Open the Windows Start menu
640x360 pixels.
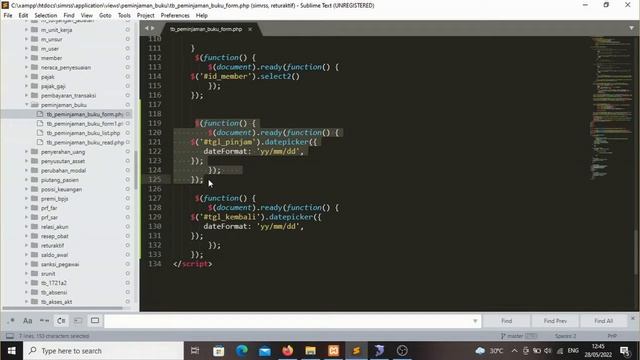tap(11, 351)
